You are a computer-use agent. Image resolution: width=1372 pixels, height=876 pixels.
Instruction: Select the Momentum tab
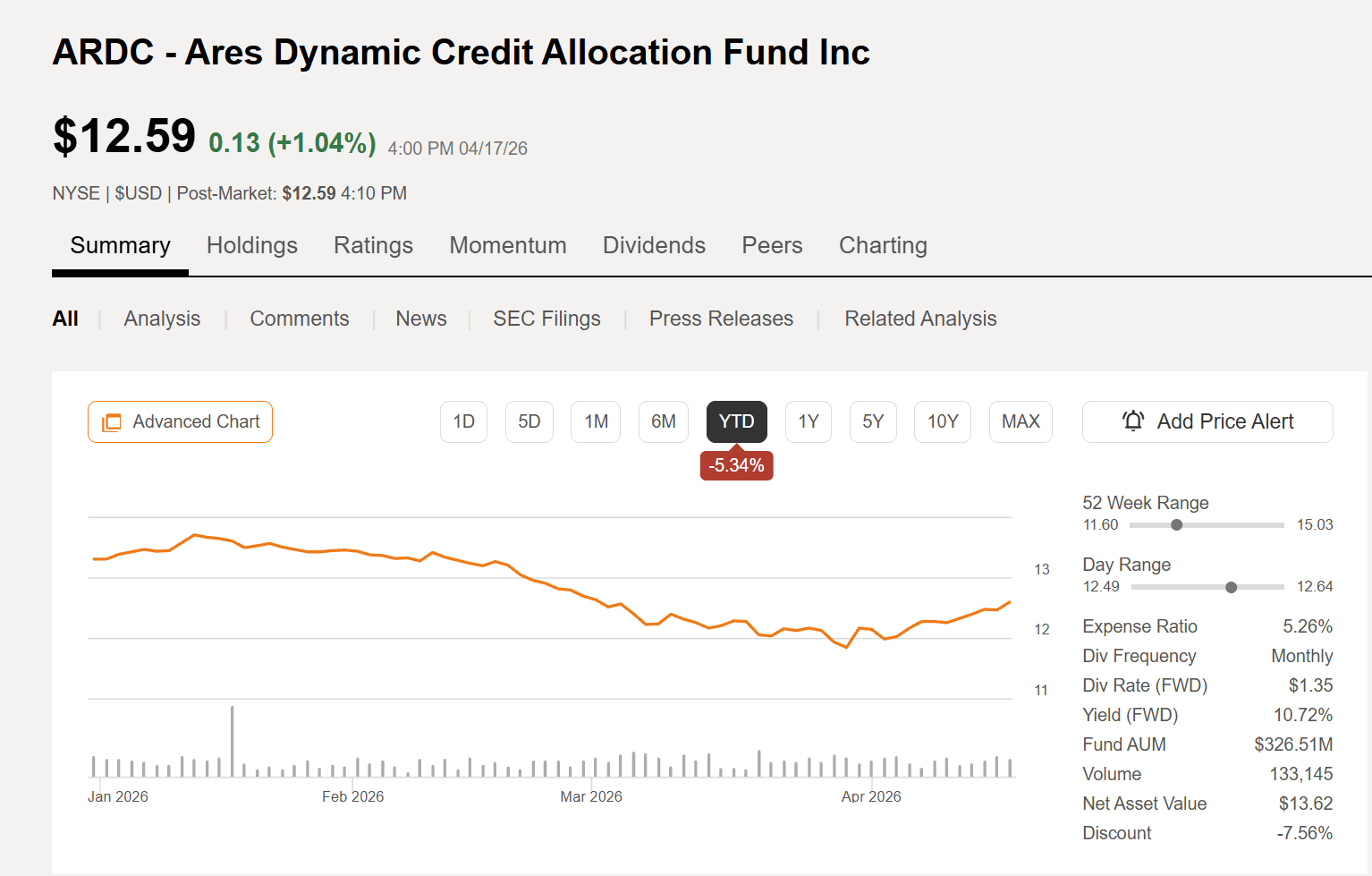[508, 245]
